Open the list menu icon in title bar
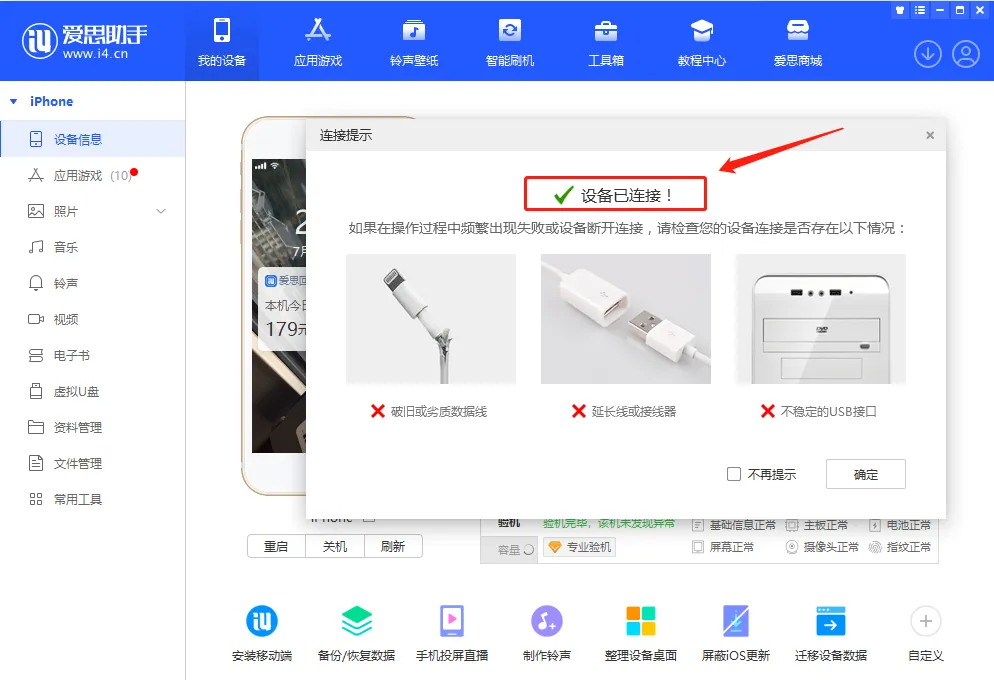Viewport: 994px width, 680px height. (920, 10)
